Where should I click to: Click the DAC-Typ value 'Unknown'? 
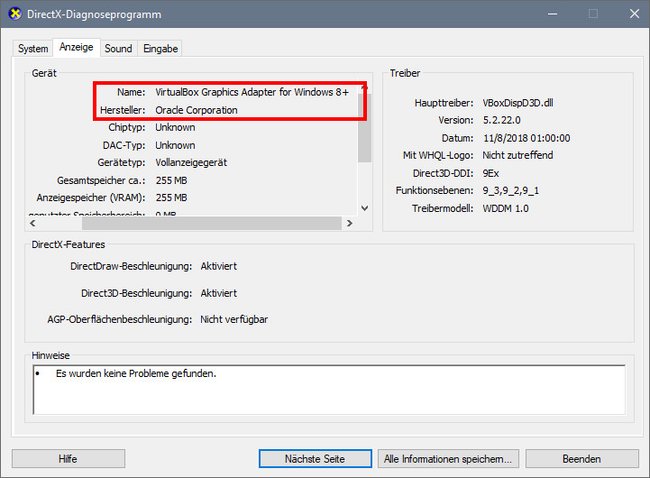(175, 145)
